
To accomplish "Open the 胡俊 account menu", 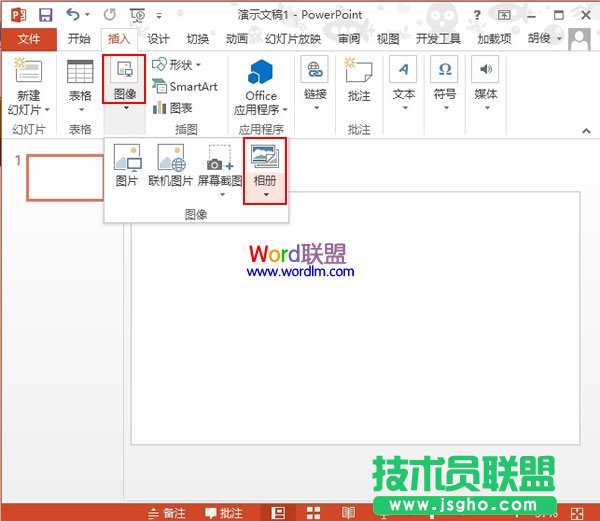I will coord(545,38).
